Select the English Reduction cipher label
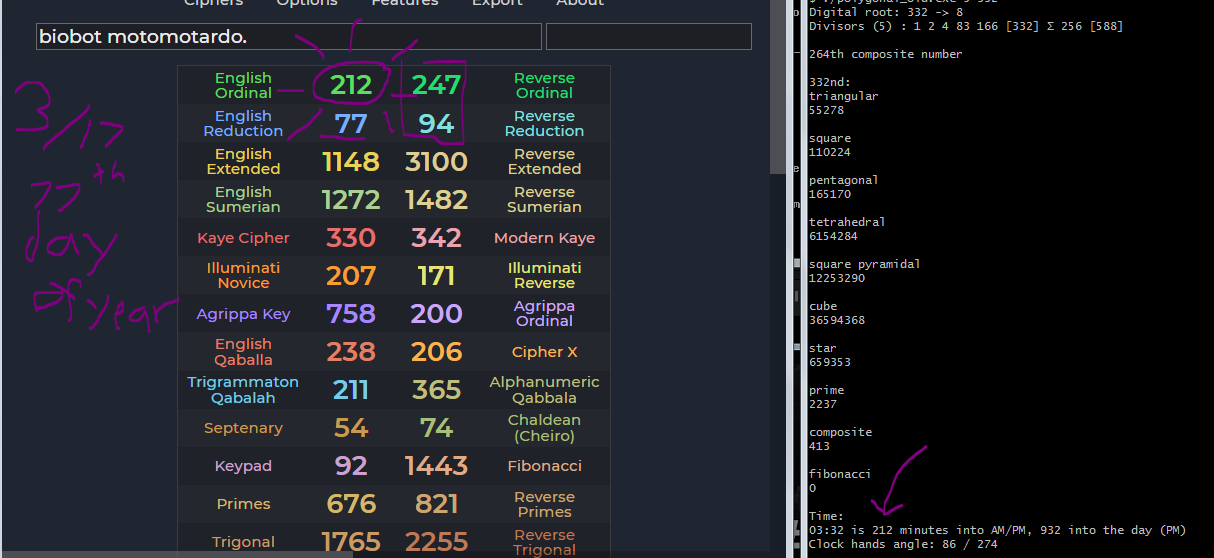This screenshot has width=1214, height=558. (243, 123)
